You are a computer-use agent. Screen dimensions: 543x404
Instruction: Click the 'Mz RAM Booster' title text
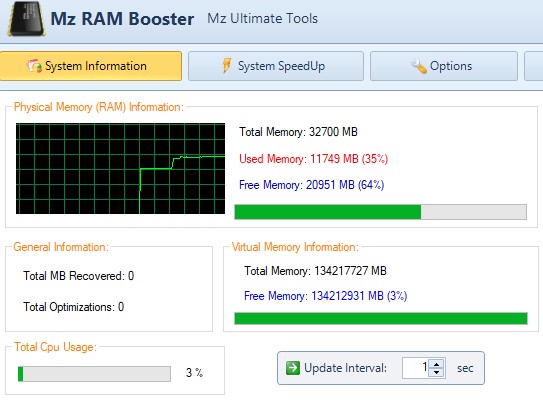[x=122, y=19]
